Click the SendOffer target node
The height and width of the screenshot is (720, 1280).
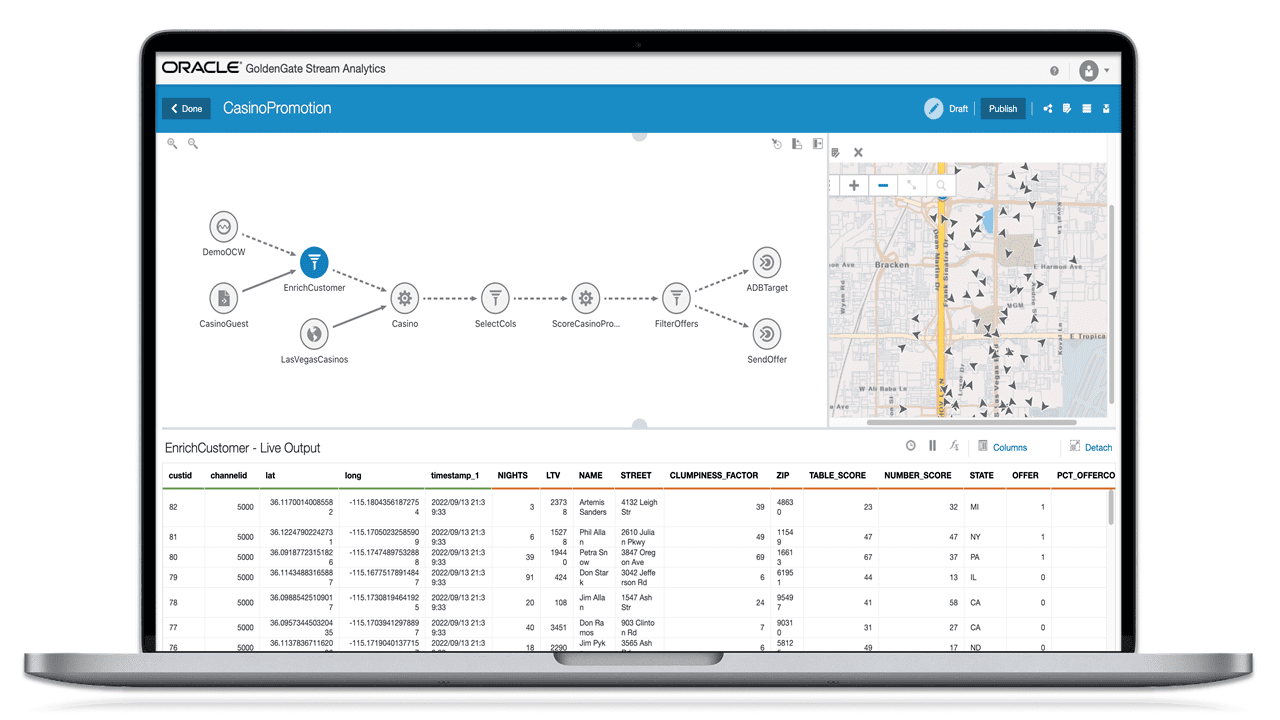tap(766, 335)
